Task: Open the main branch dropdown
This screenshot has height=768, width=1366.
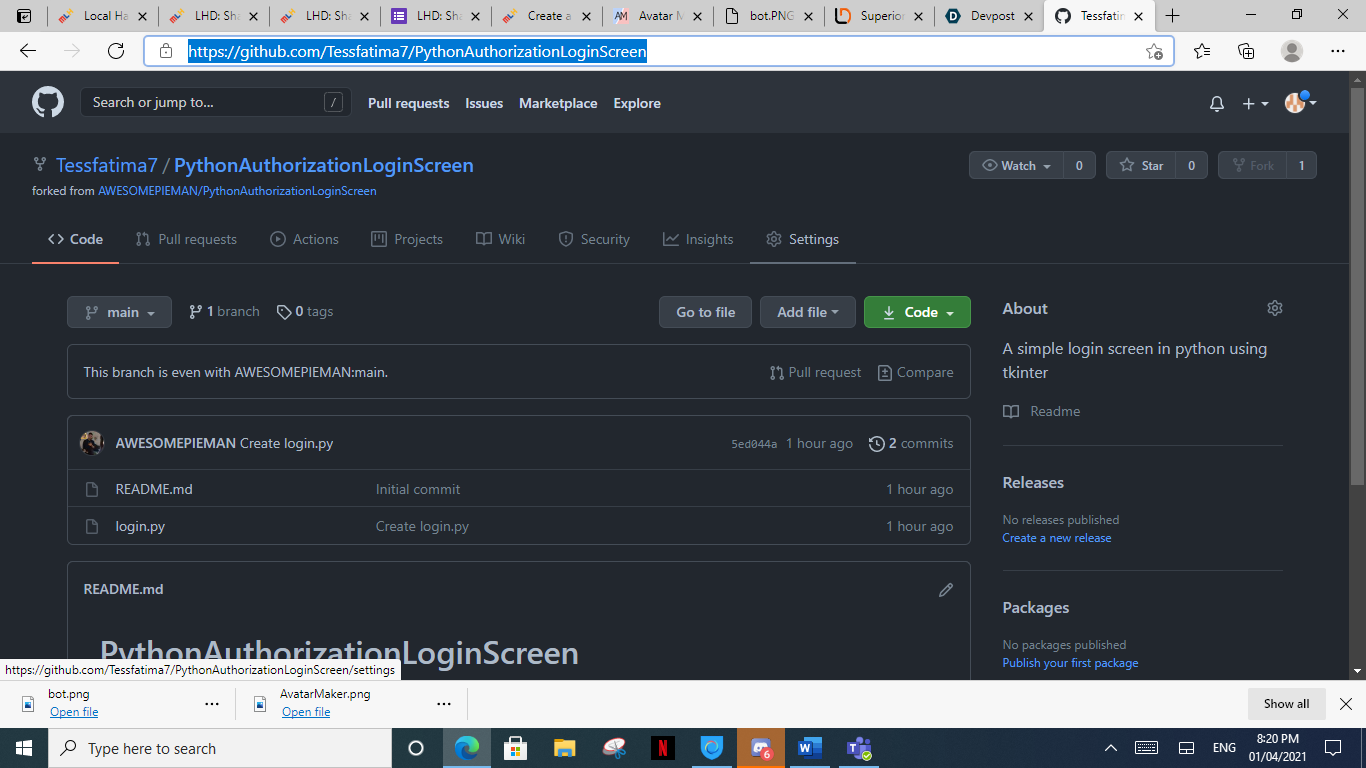Action: tap(119, 311)
